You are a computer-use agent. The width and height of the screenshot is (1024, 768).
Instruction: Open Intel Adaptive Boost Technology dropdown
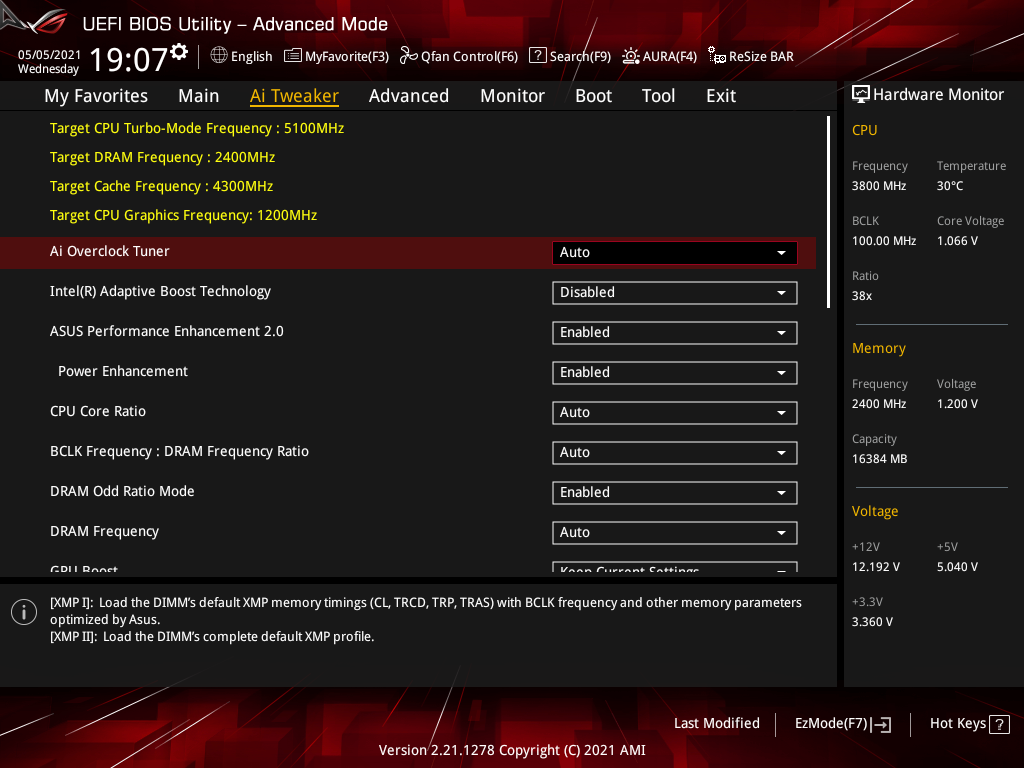pyautogui.click(x=675, y=293)
